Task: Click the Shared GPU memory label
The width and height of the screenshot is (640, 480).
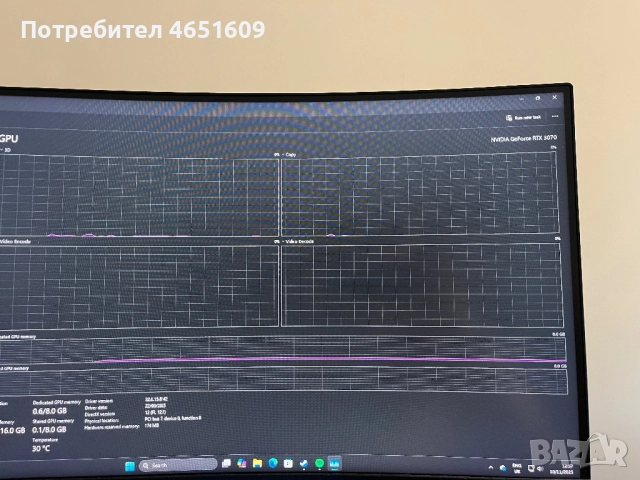Action: click(x=53, y=421)
